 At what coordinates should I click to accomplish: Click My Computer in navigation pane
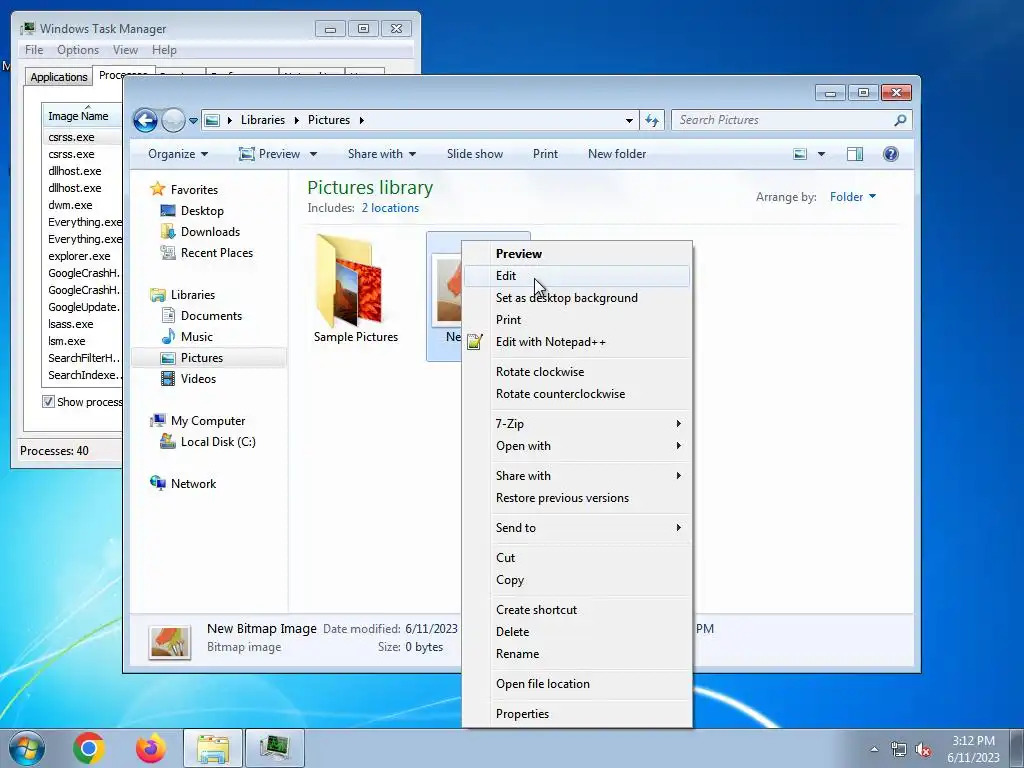coord(208,421)
